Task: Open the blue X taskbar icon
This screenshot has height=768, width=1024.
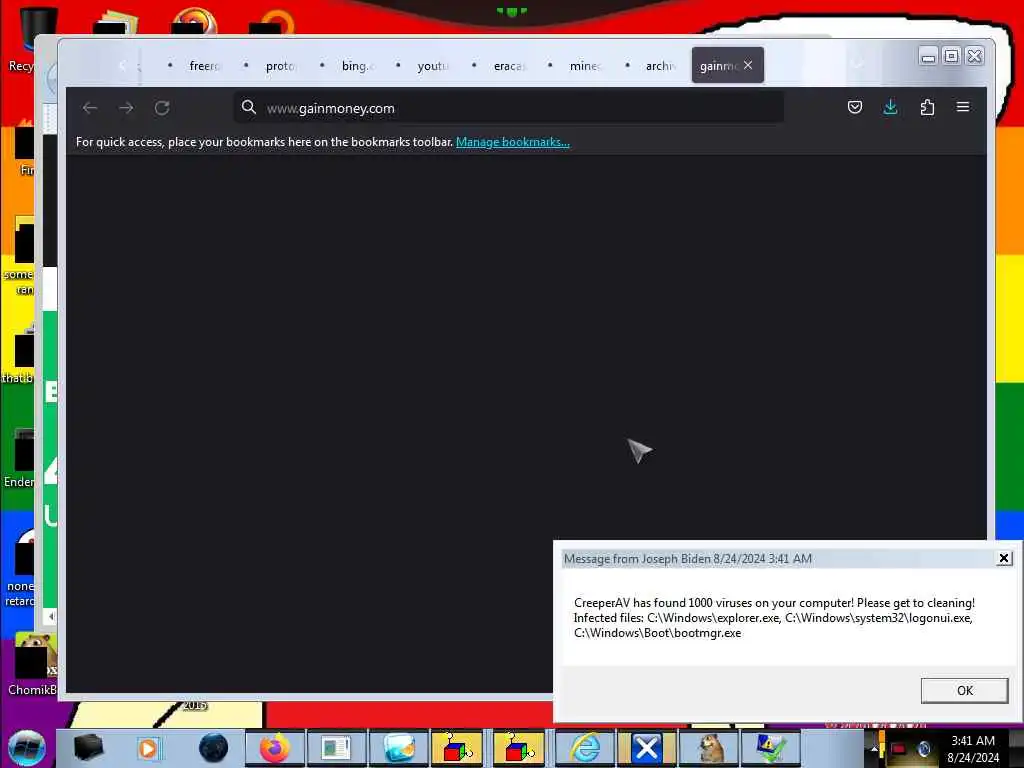Action: [647, 748]
